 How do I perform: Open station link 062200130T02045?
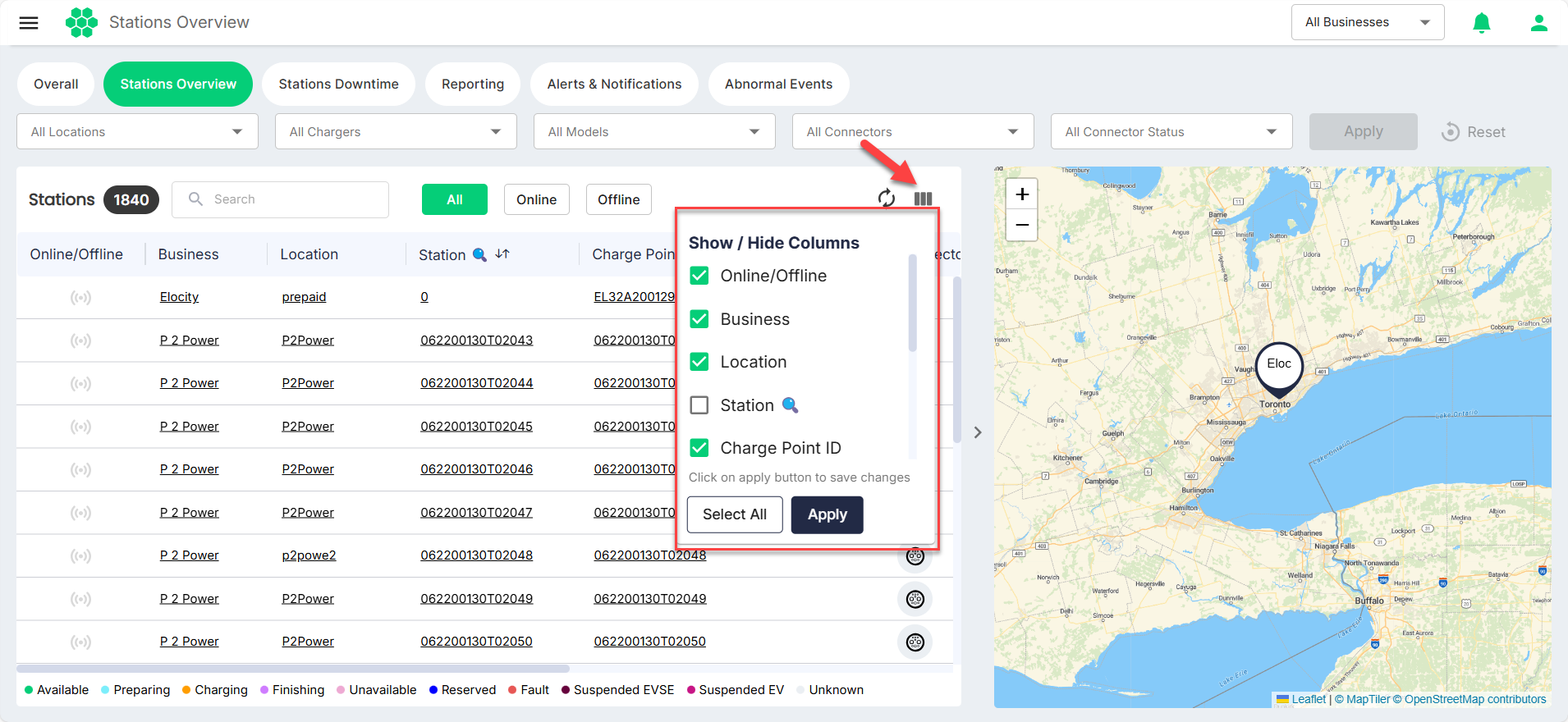476,427
